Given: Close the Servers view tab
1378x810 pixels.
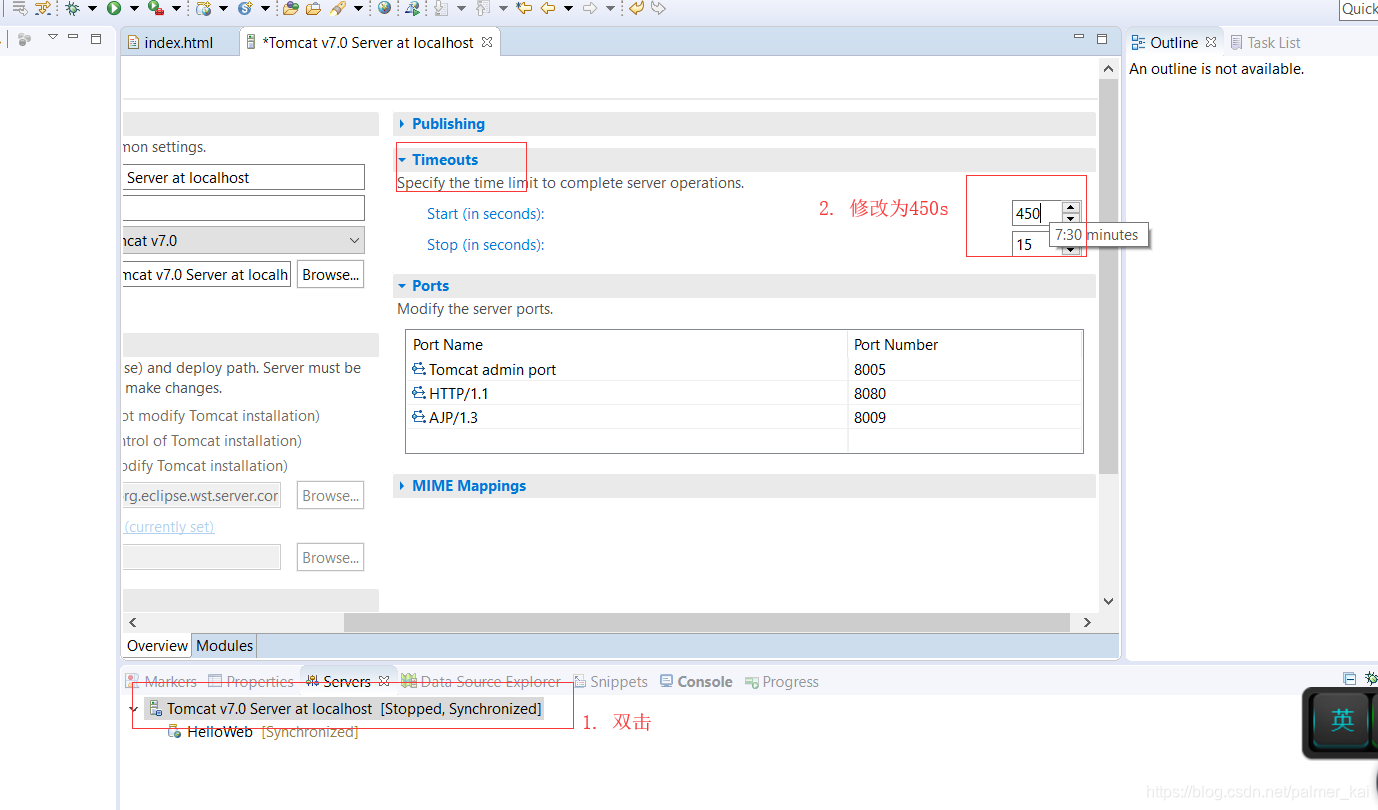Looking at the screenshot, I should (384, 681).
